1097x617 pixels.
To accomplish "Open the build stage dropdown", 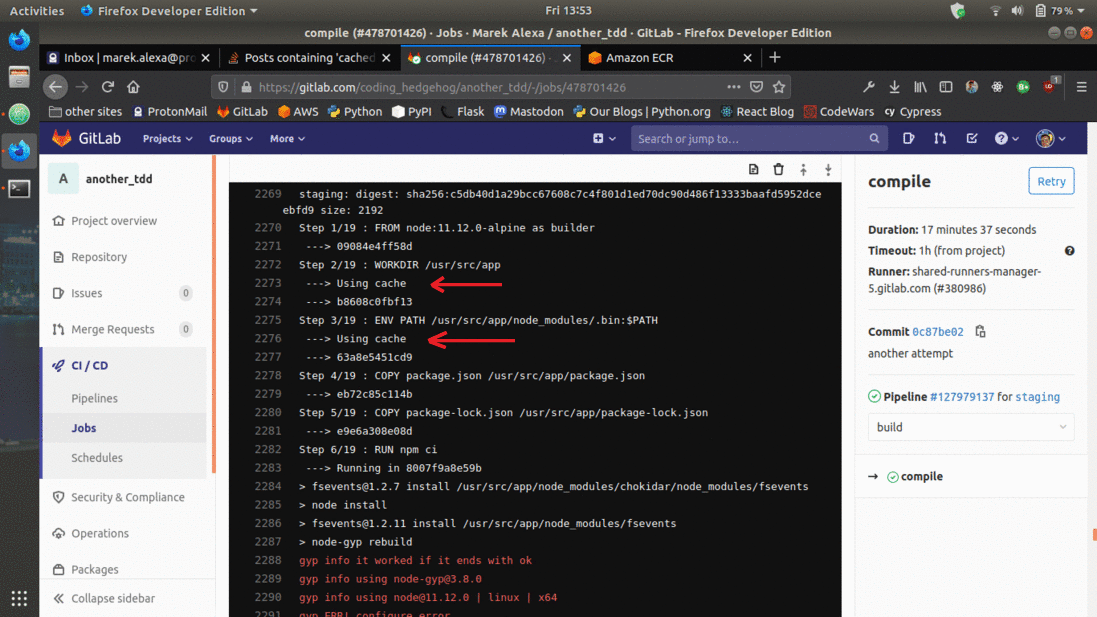I will [970, 427].
